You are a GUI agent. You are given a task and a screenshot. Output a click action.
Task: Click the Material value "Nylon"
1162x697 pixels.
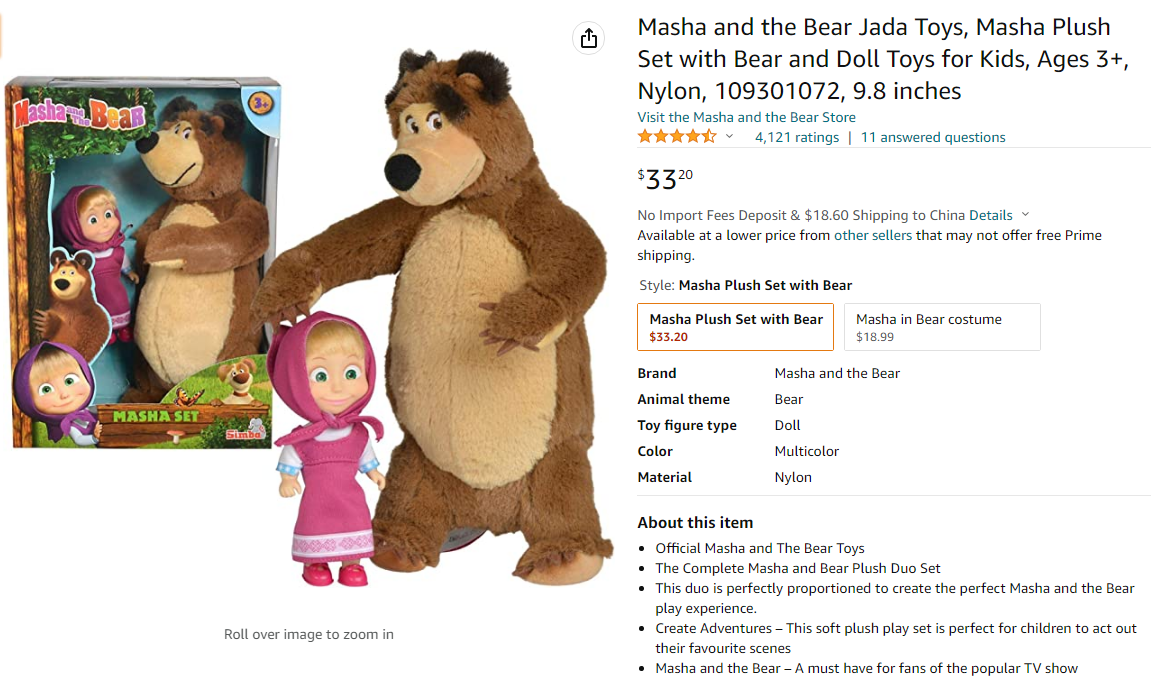pyautogui.click(x=793, y=477)
